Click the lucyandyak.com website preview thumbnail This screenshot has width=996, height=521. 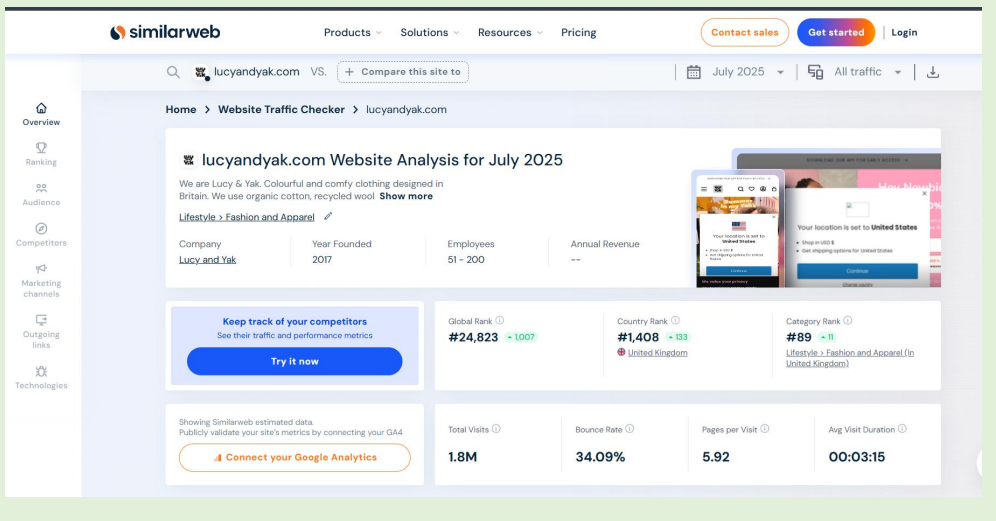click(815, 220)
